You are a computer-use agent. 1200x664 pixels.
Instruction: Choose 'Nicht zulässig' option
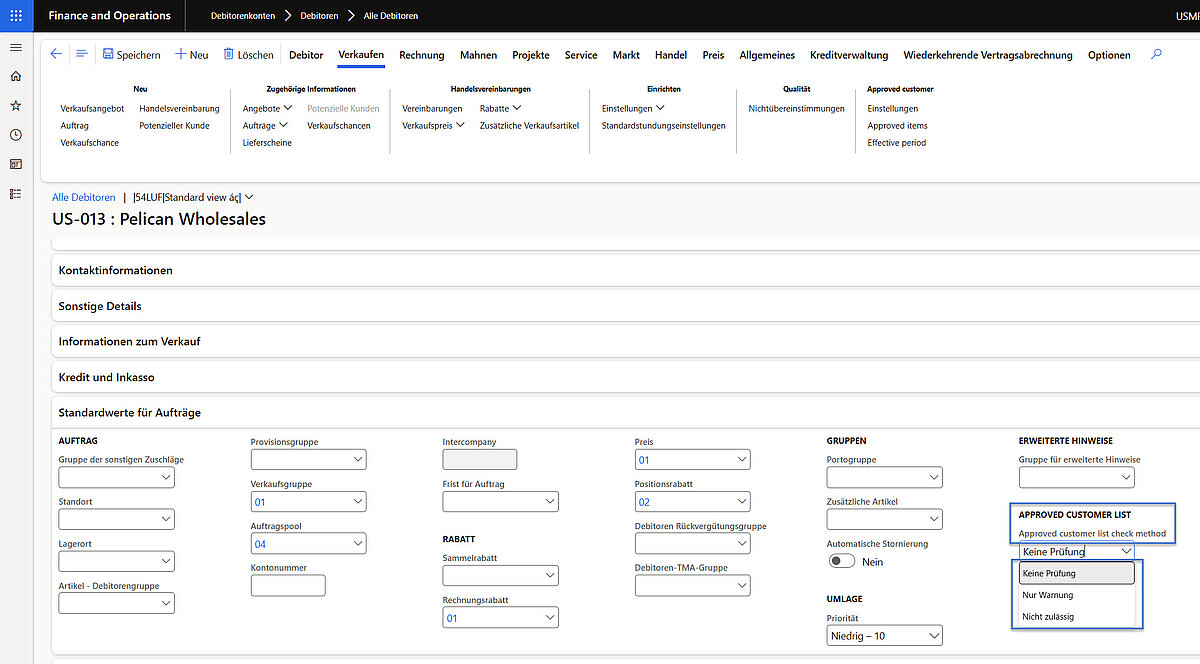point(1048,617)
